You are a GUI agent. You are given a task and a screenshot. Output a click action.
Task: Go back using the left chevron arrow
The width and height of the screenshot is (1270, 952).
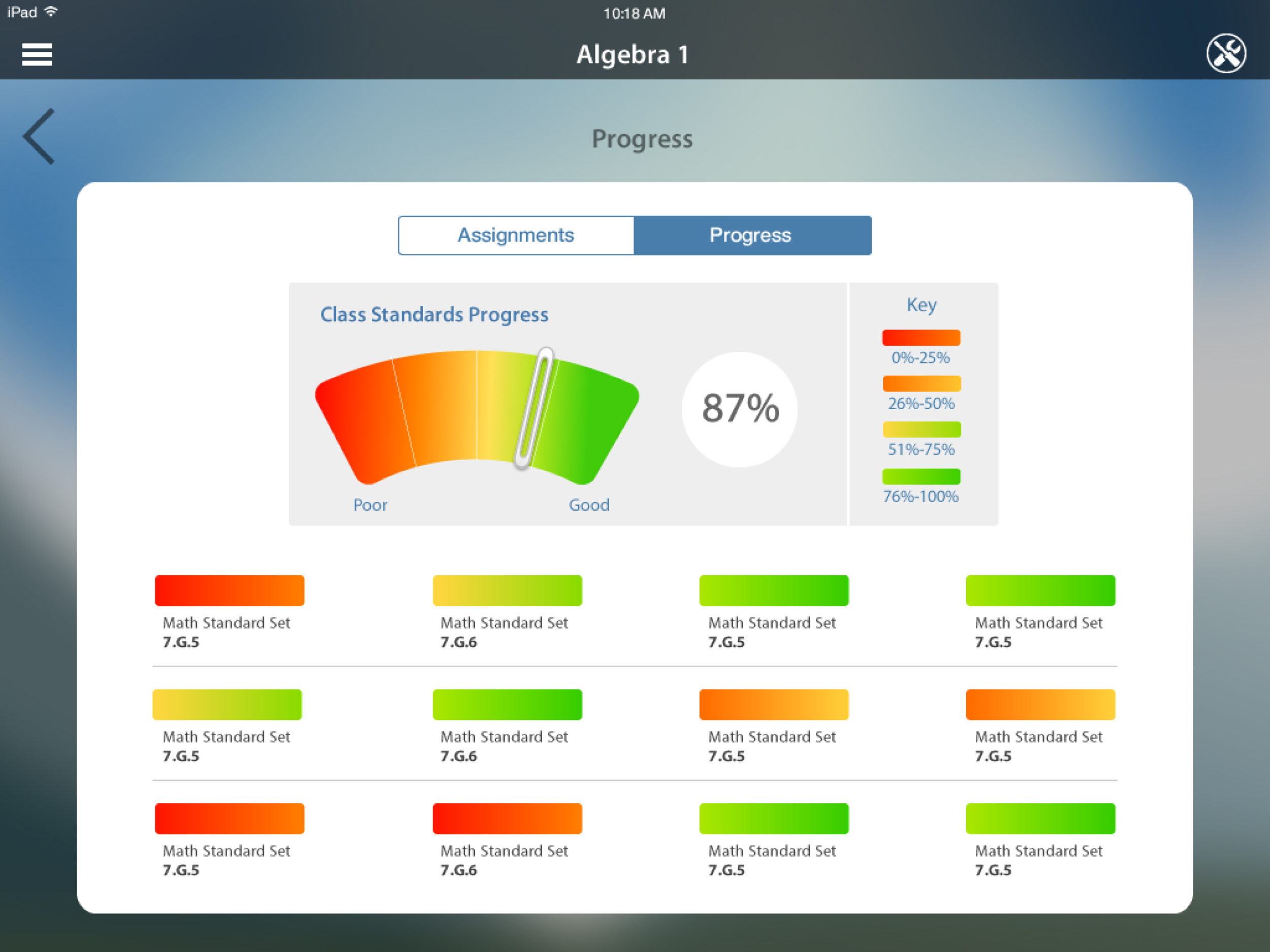38,137
